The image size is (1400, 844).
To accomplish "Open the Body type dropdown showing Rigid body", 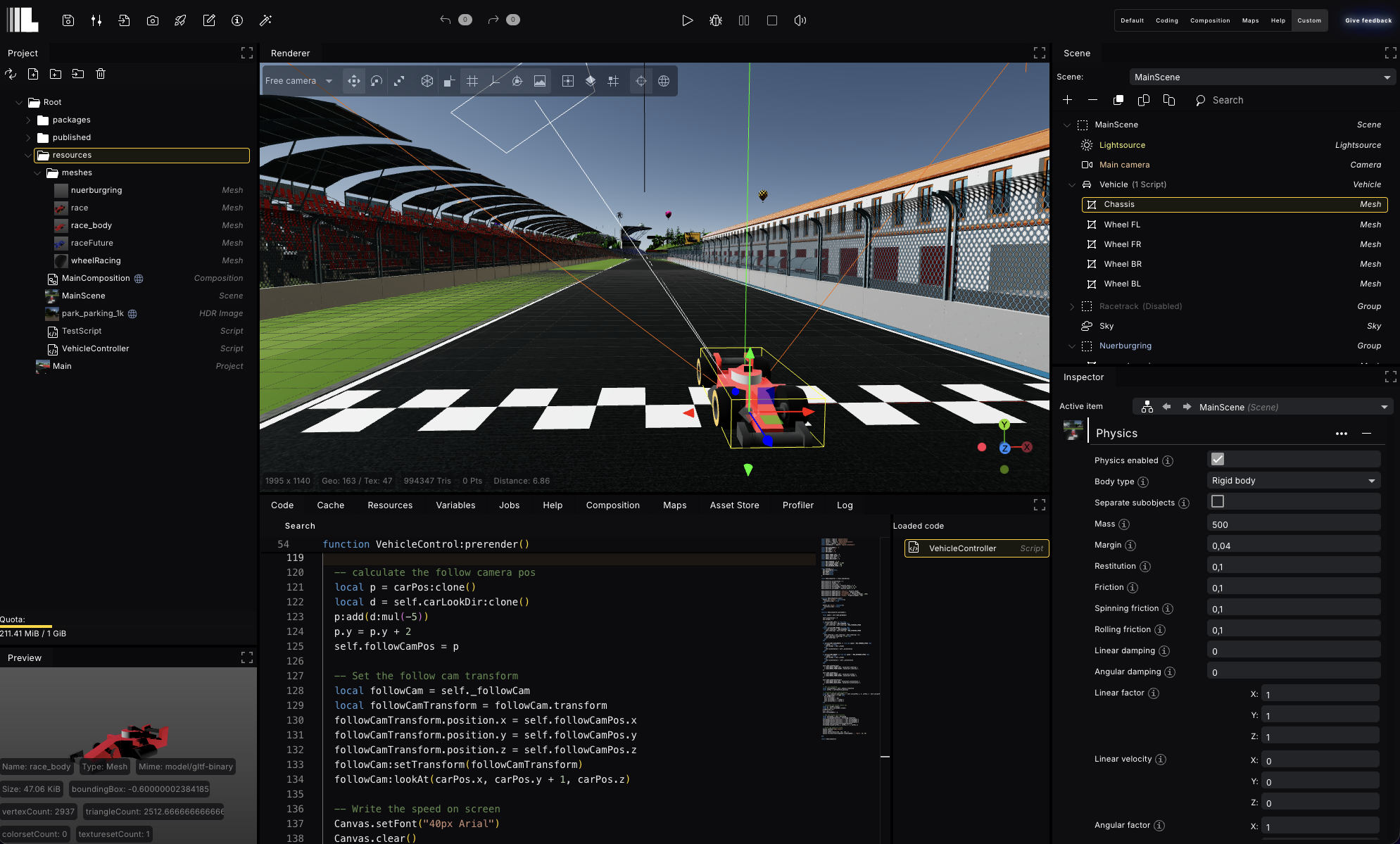I will [x=1294, y=480].
